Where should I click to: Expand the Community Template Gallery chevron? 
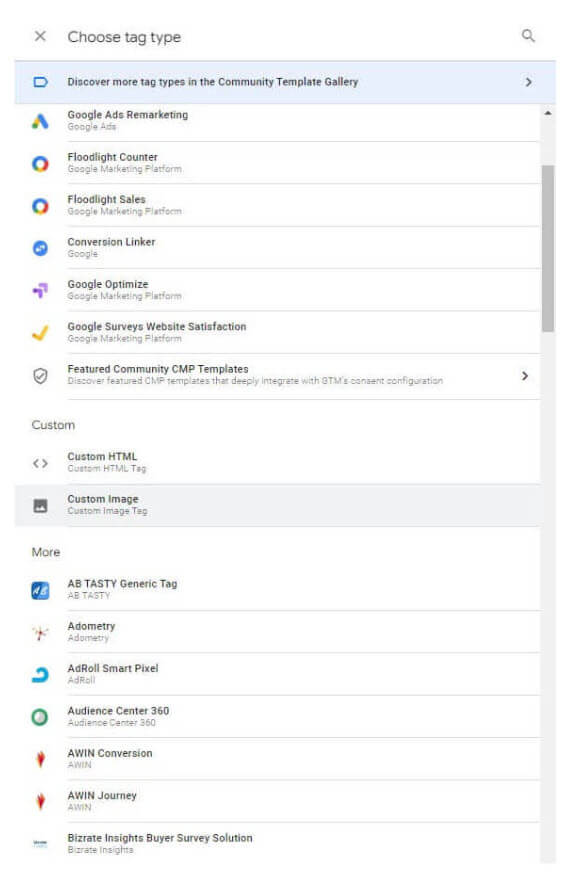coord(528,82)
